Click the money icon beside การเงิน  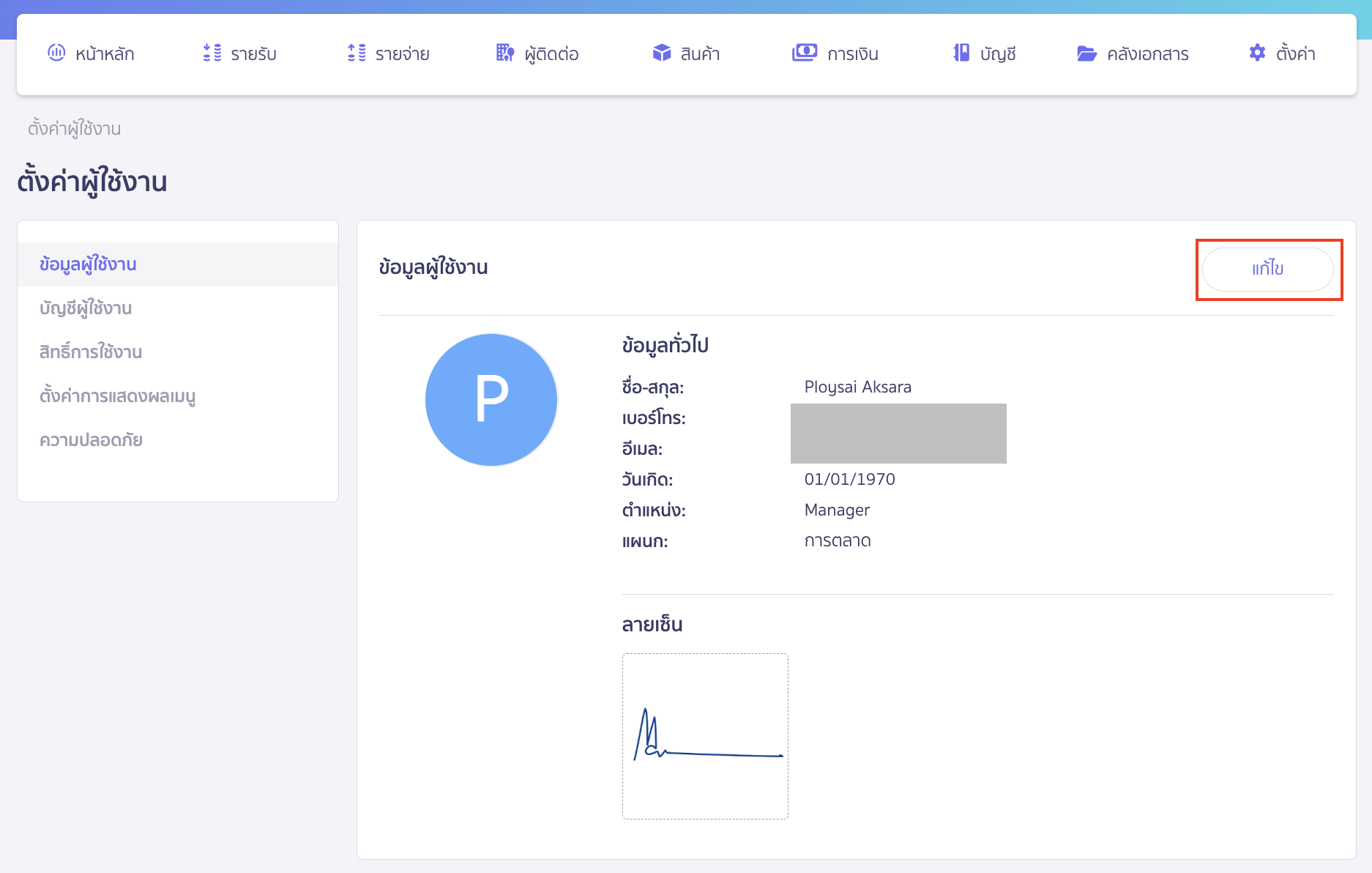tap(804, 53)
